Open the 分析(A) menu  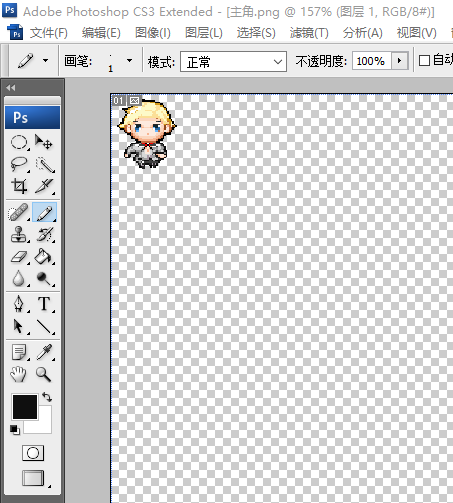[363, 33]
